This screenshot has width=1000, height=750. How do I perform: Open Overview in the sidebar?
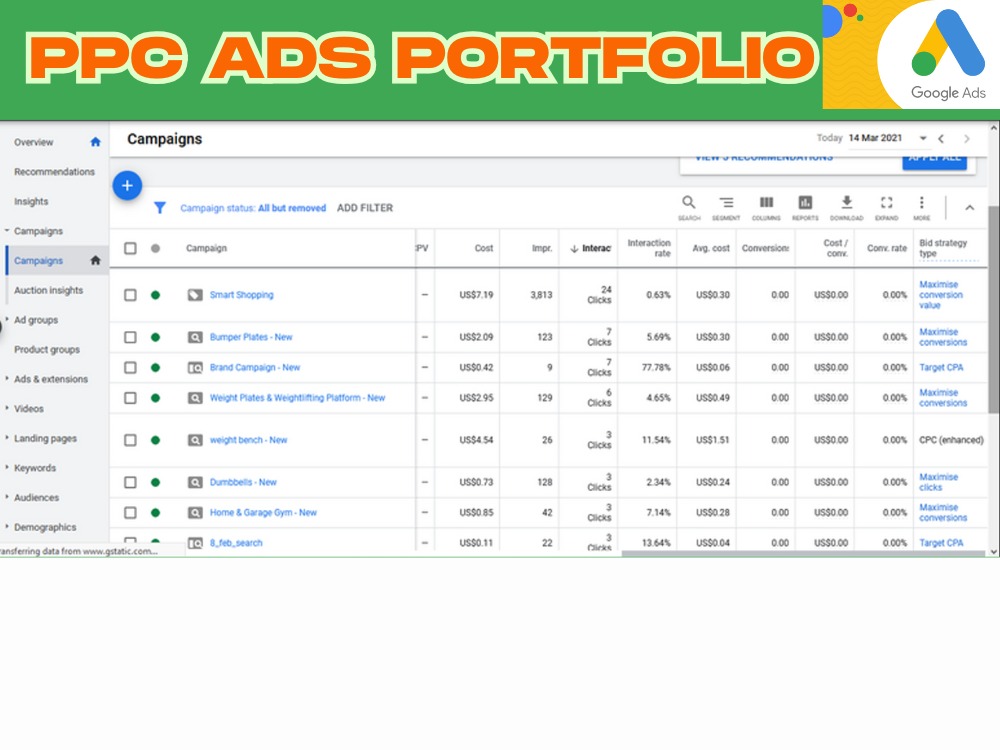point(34,142)
